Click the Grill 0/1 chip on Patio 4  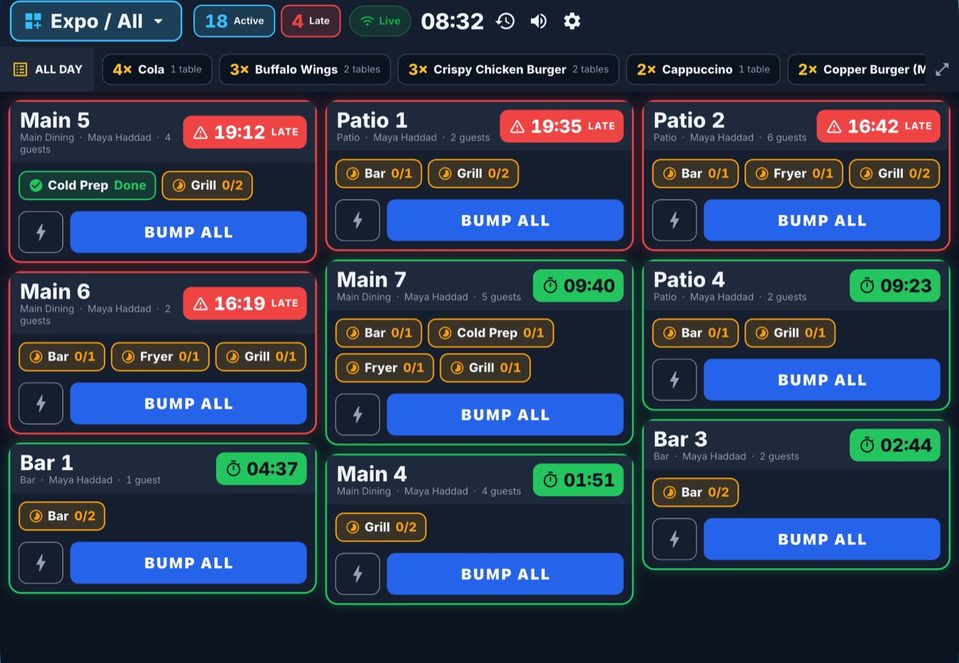click(x=790, y=333)
